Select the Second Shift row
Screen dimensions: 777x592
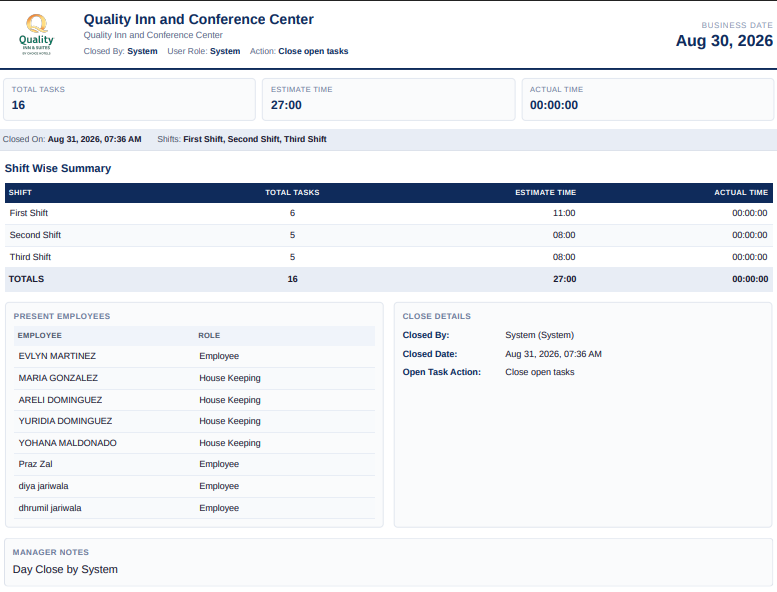pos(388,235)
